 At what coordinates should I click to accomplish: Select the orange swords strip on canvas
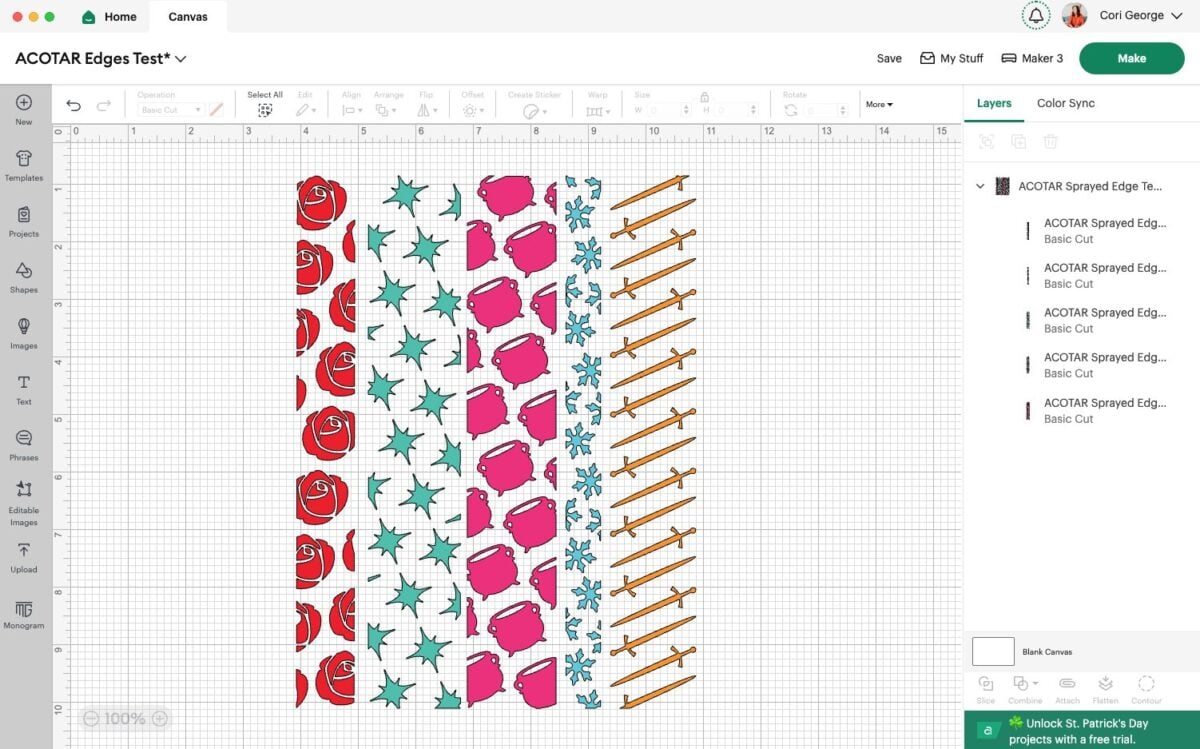pos(653,441)
